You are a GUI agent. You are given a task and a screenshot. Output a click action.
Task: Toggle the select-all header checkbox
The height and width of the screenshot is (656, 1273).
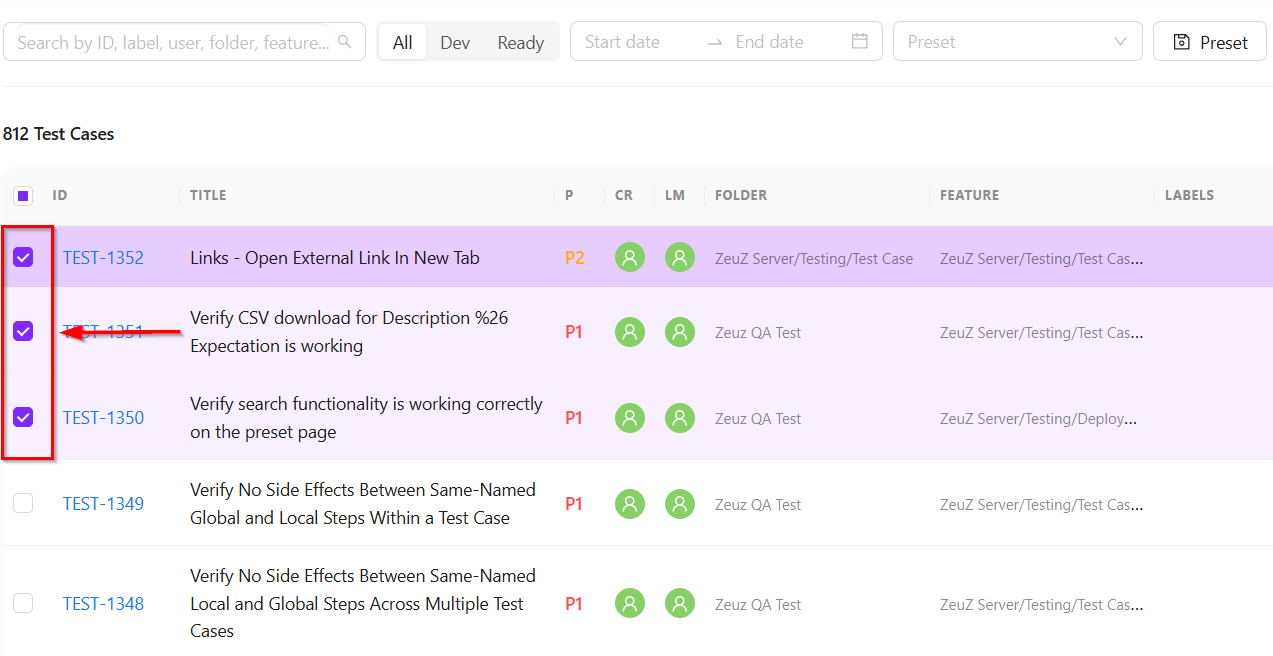point(23,195)
